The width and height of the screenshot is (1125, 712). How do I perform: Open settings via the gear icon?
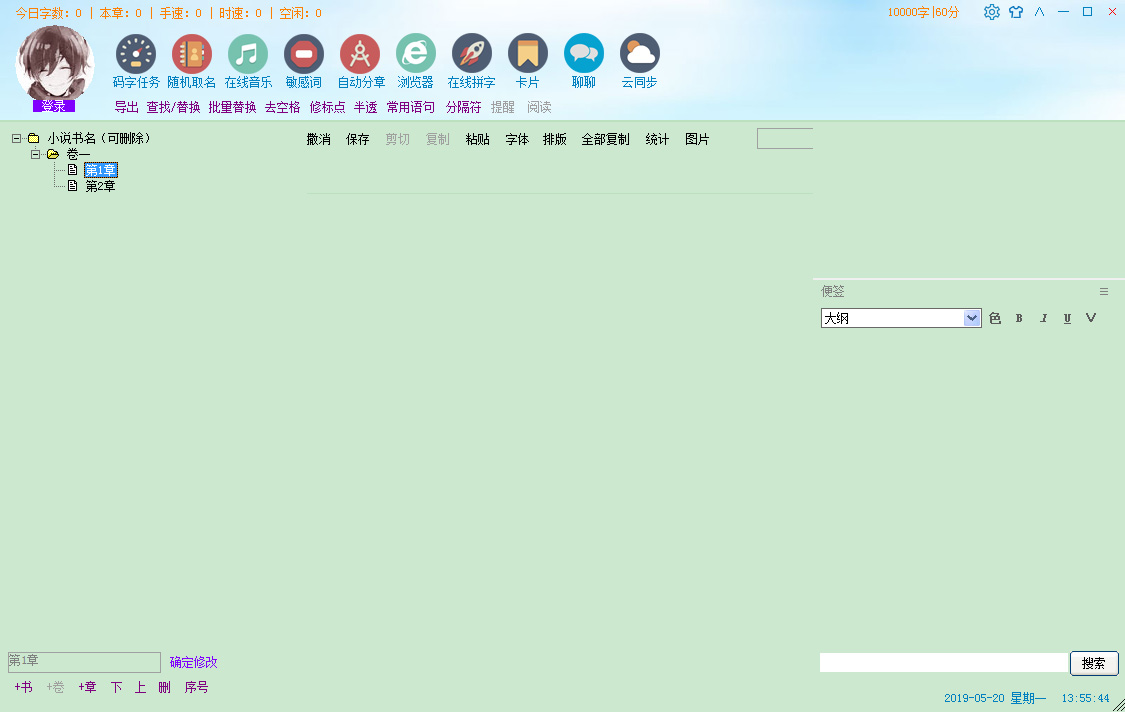992,12
